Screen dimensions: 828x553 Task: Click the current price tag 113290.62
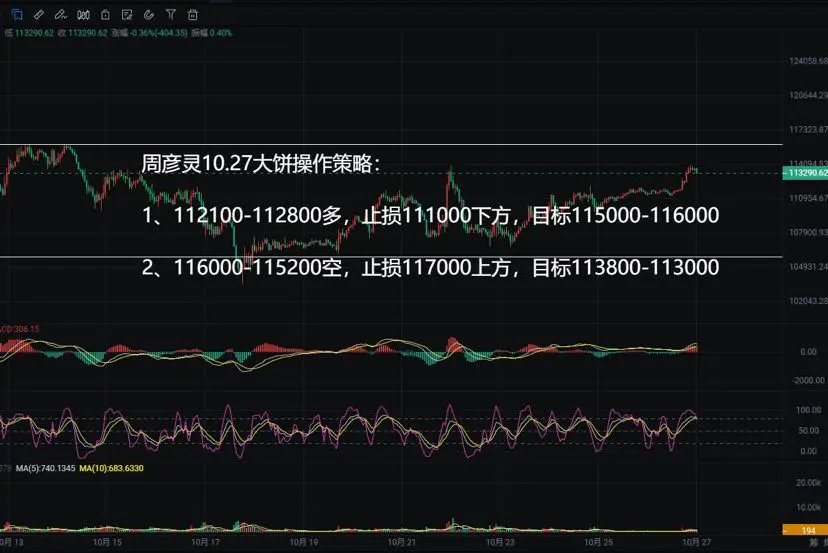805,173
